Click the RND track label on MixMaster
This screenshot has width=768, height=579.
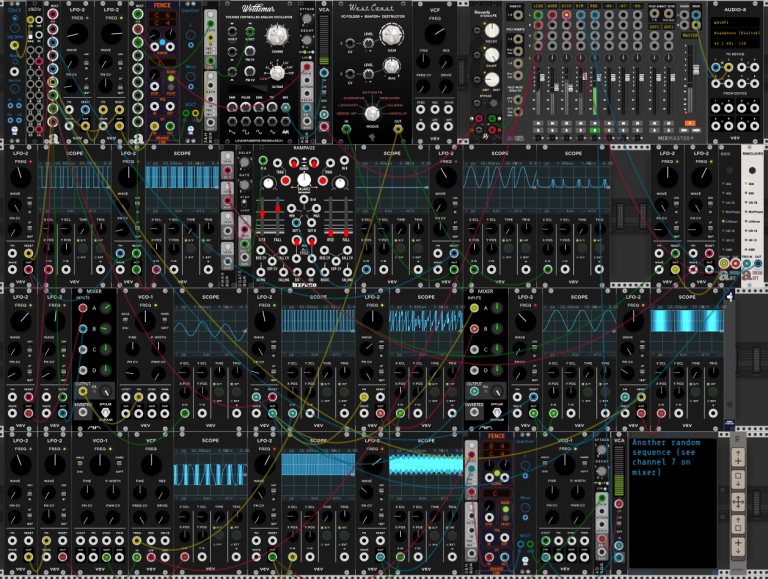(x=595, y=6)
